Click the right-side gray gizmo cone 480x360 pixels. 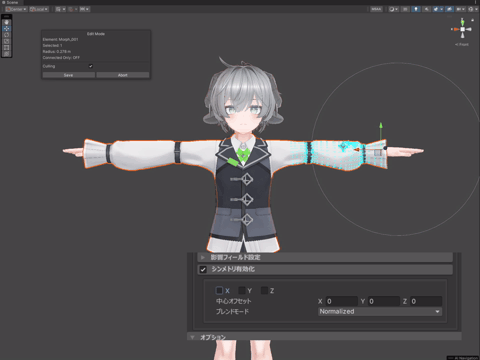coord(469,29)
